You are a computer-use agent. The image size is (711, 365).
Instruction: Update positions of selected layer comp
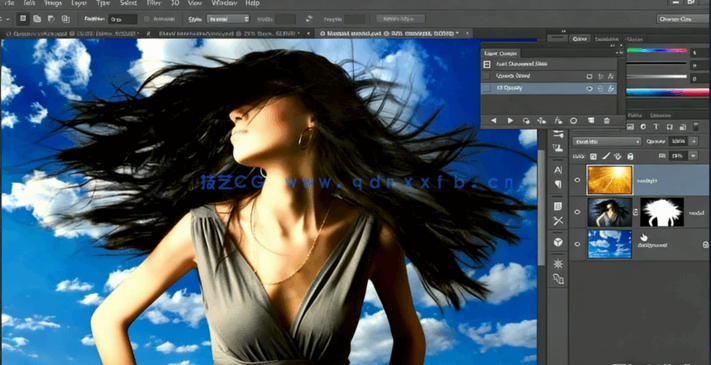coord(542,121)
